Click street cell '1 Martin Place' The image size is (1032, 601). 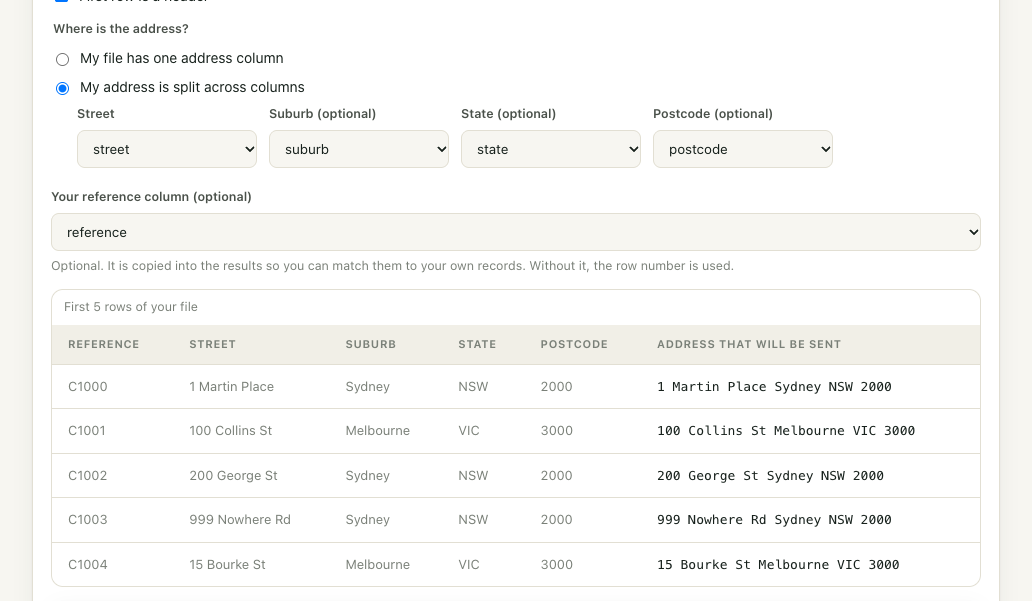click(232, 386)
